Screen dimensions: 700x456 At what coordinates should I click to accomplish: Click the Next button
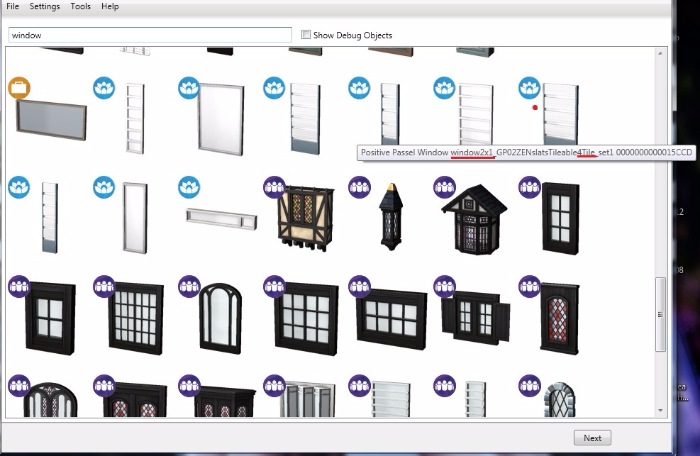[592, 438]
